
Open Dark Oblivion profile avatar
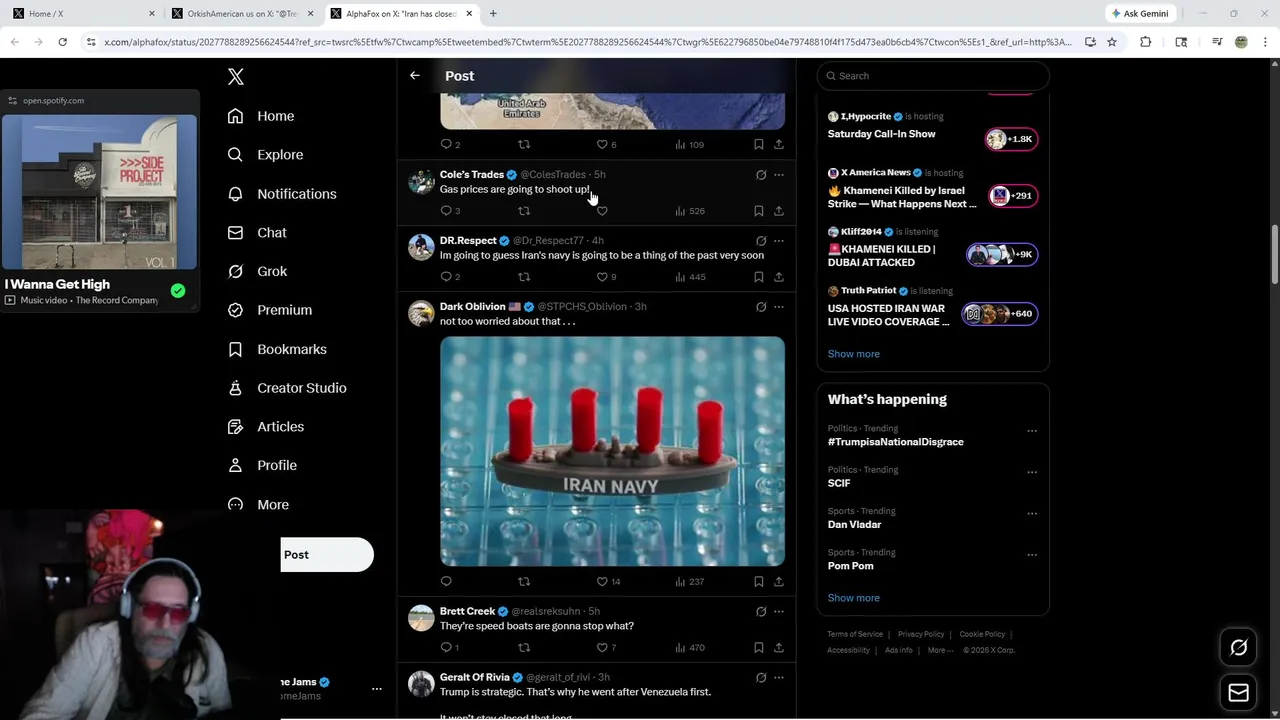[x=421, y=313]
